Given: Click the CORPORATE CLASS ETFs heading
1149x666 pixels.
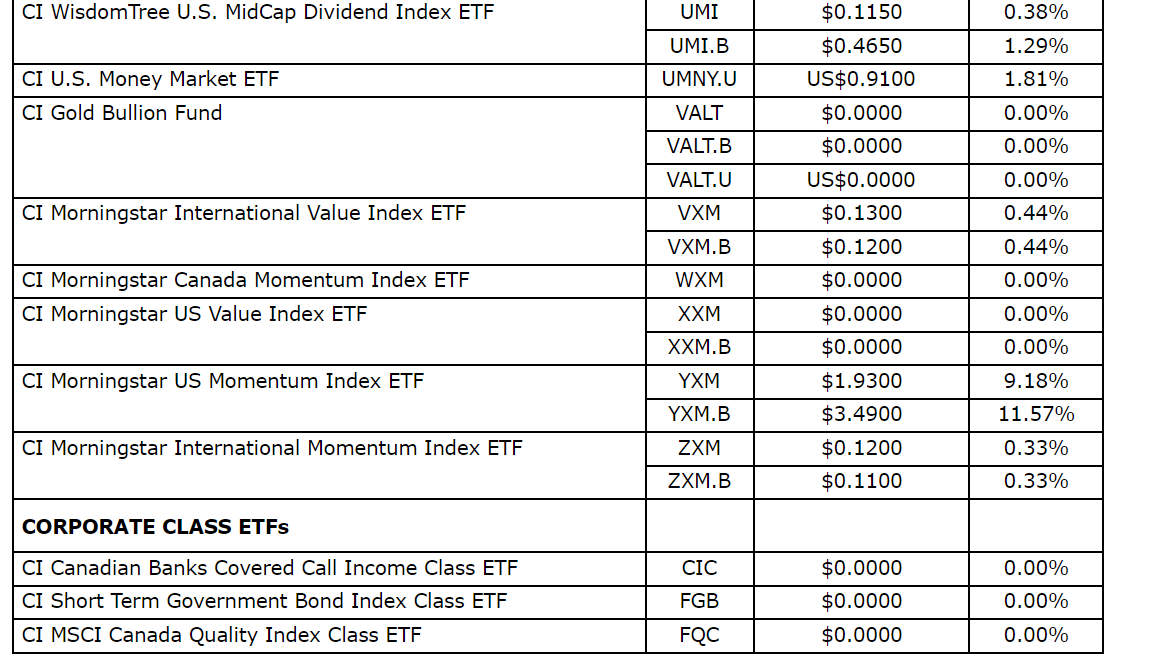Looking at the screenshot, I should 156,526.
